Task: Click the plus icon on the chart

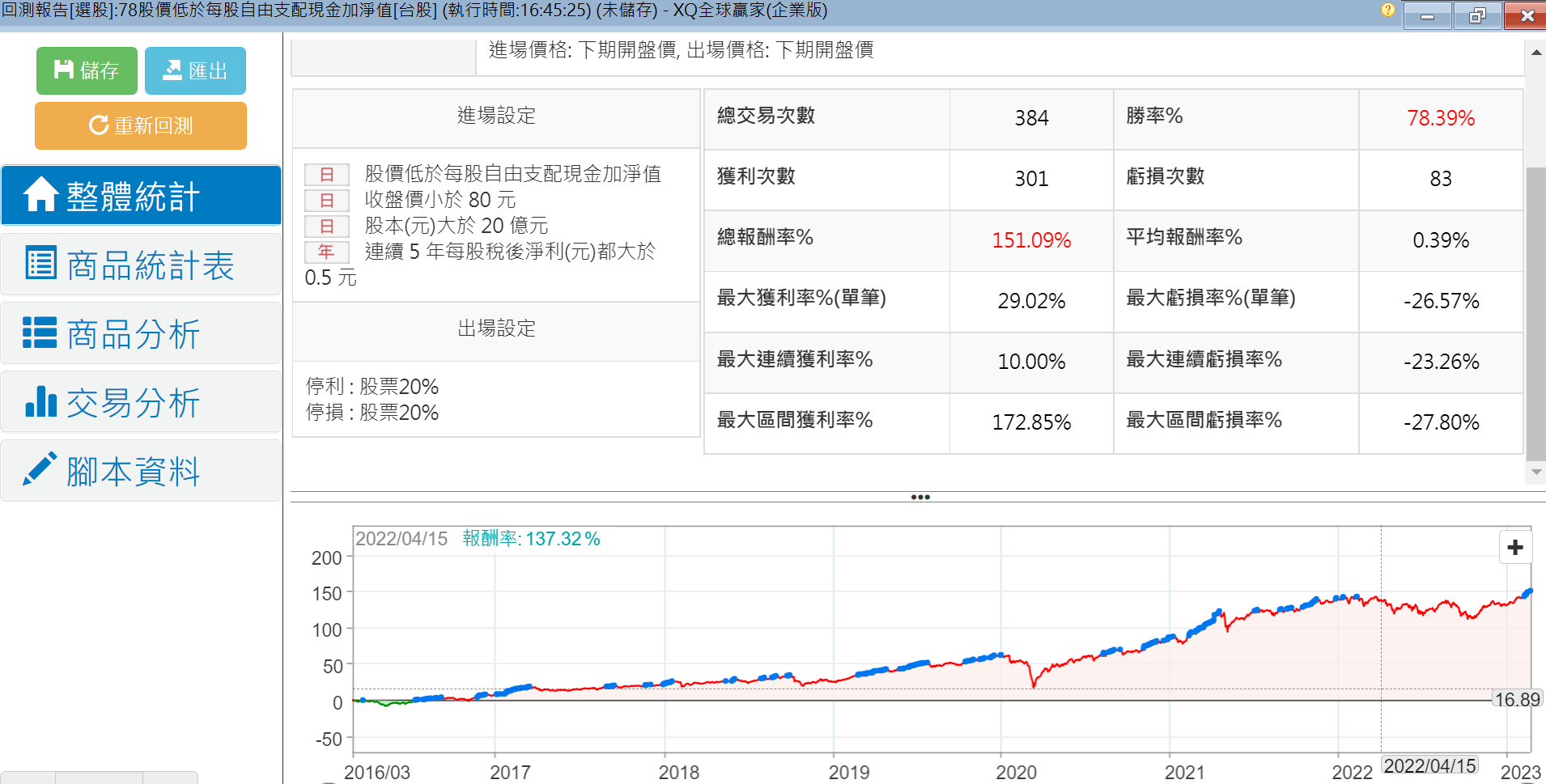Action: 1515,548
